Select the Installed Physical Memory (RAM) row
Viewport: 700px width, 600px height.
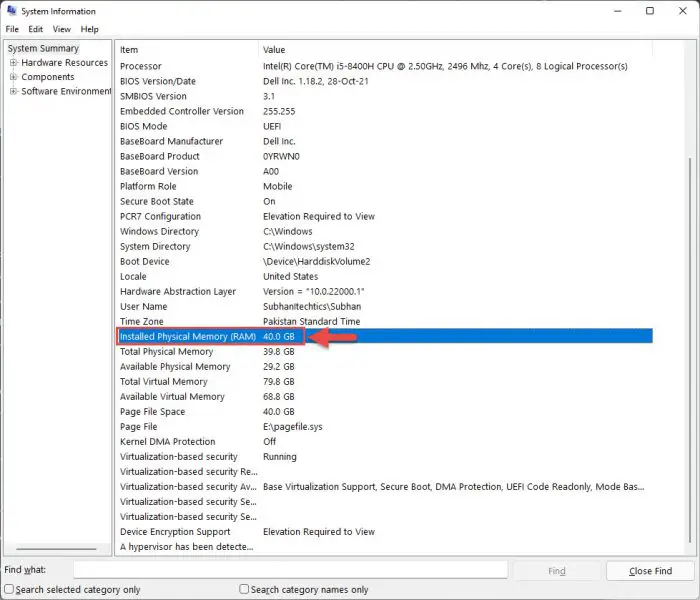188,337
